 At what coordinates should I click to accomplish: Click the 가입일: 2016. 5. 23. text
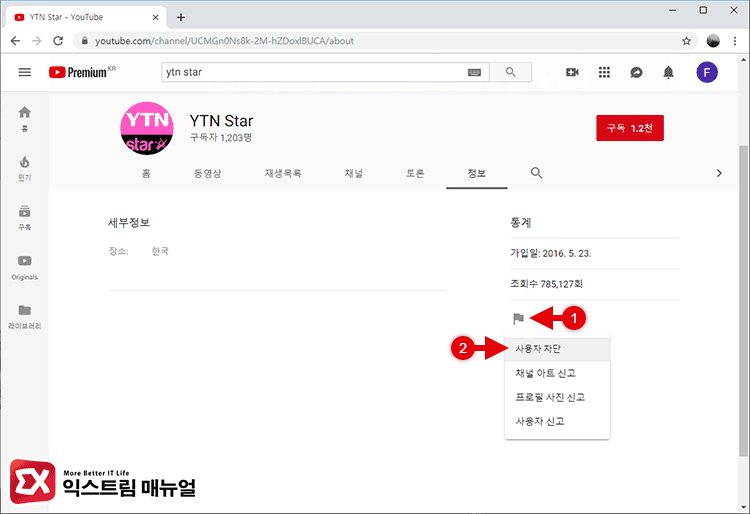[551, 253]
